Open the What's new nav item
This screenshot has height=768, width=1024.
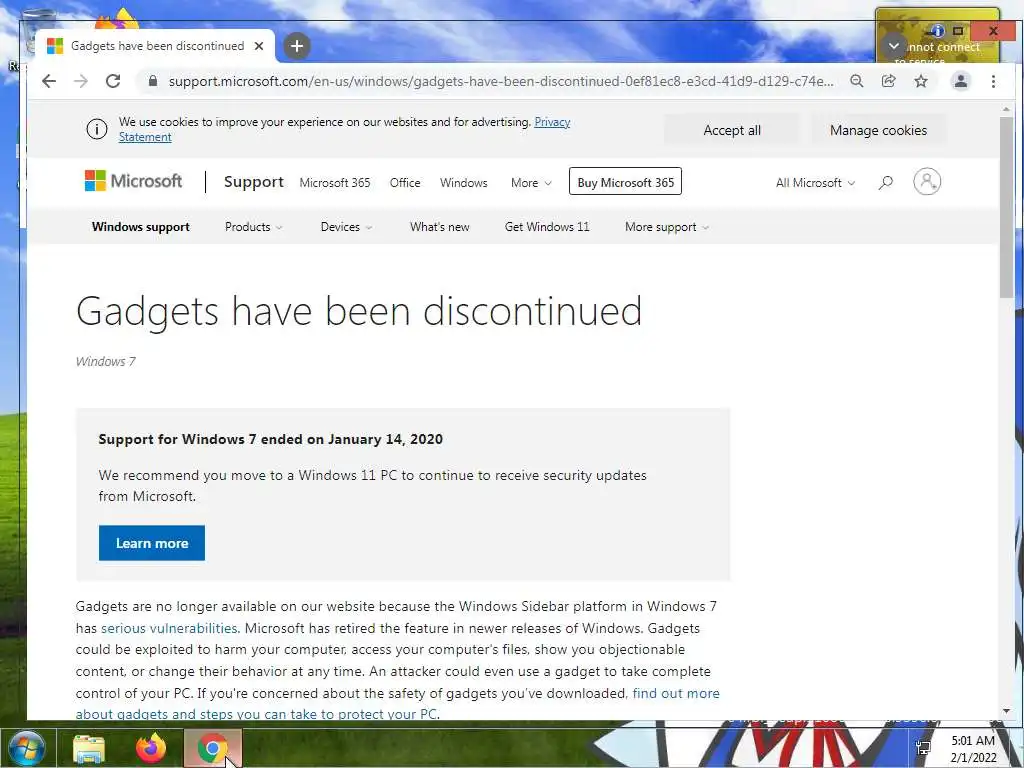coord(440,227)
